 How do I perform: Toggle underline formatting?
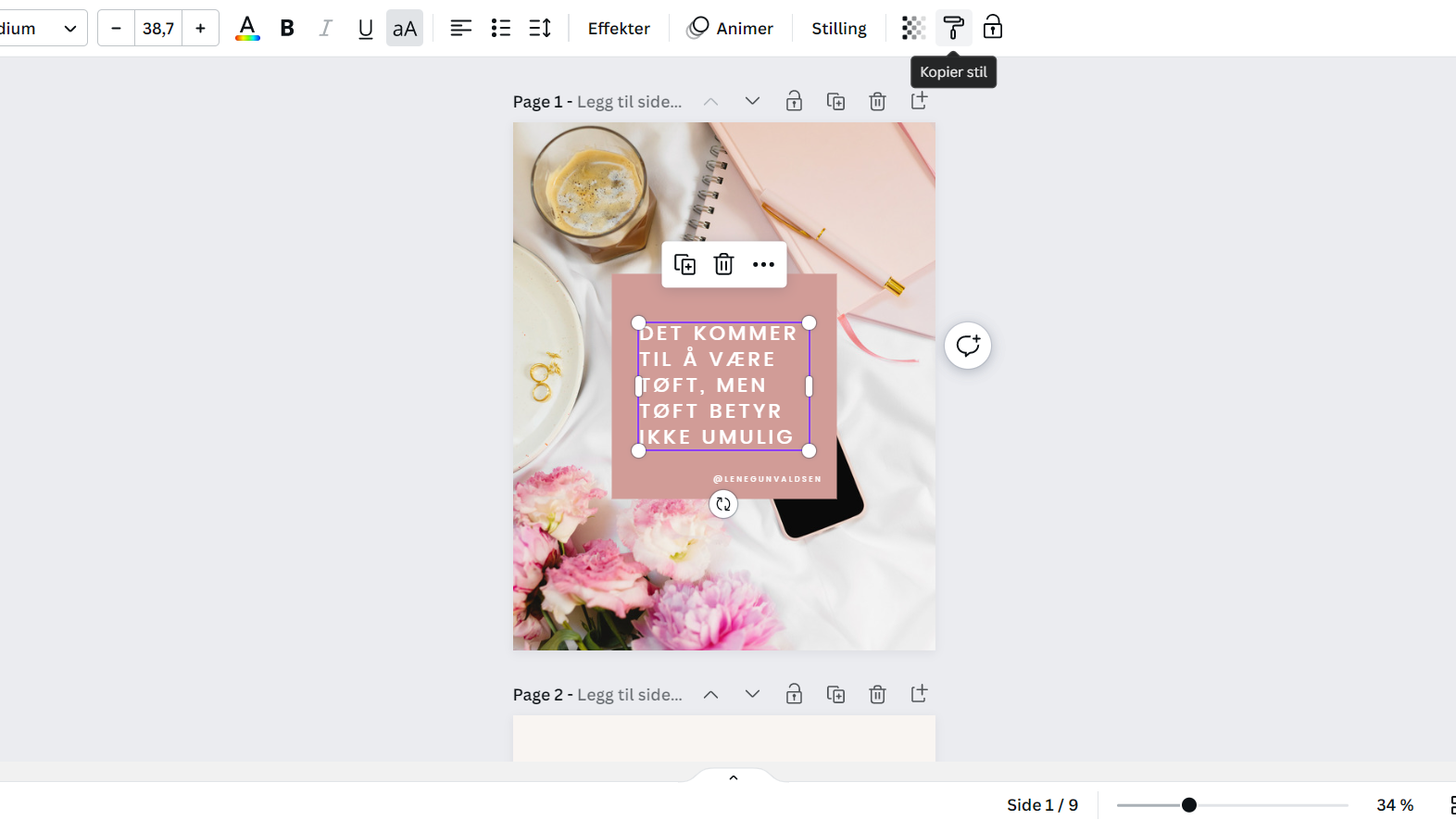365,29
